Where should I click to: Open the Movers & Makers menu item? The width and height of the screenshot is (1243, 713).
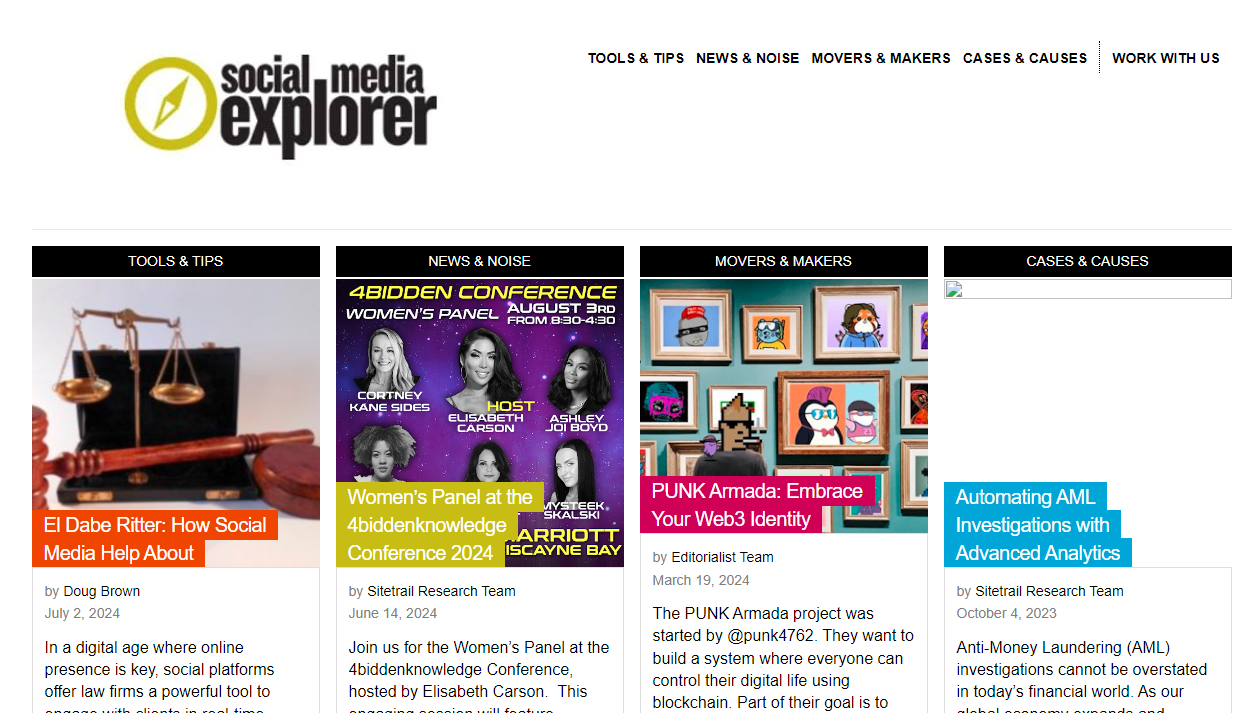pyautogui.click(x=881, y=58)
